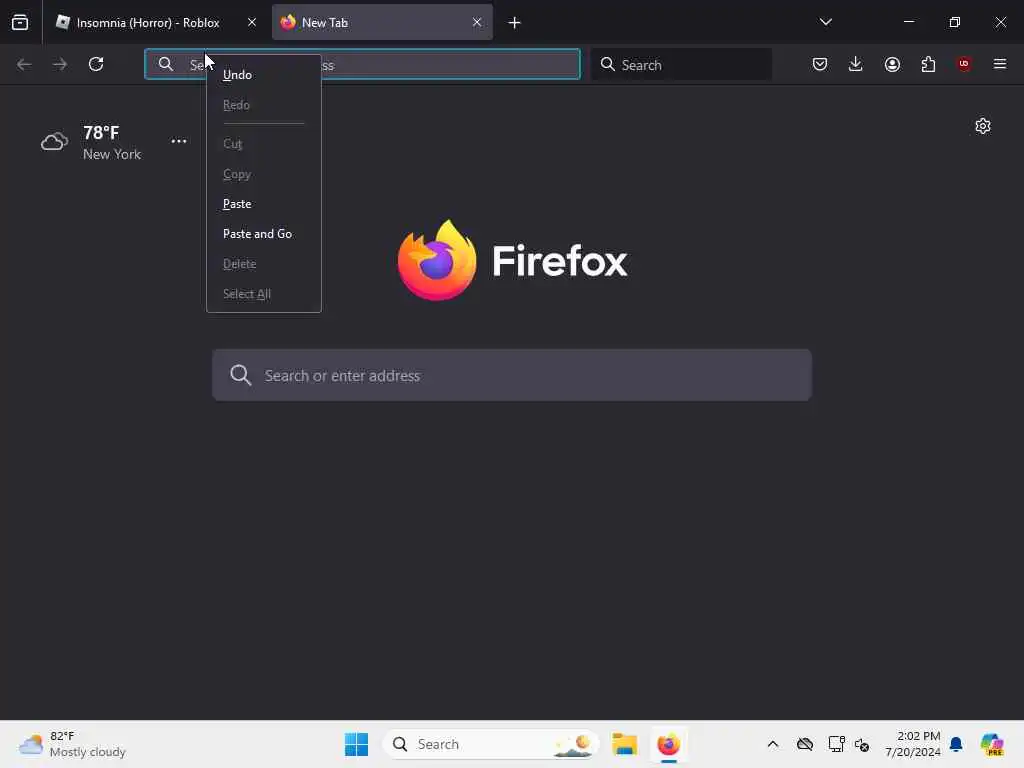Image resolution: width=1024 pixels, height=768 pixels.
Task: Open the Downloads panel
Action: (856, 64)
